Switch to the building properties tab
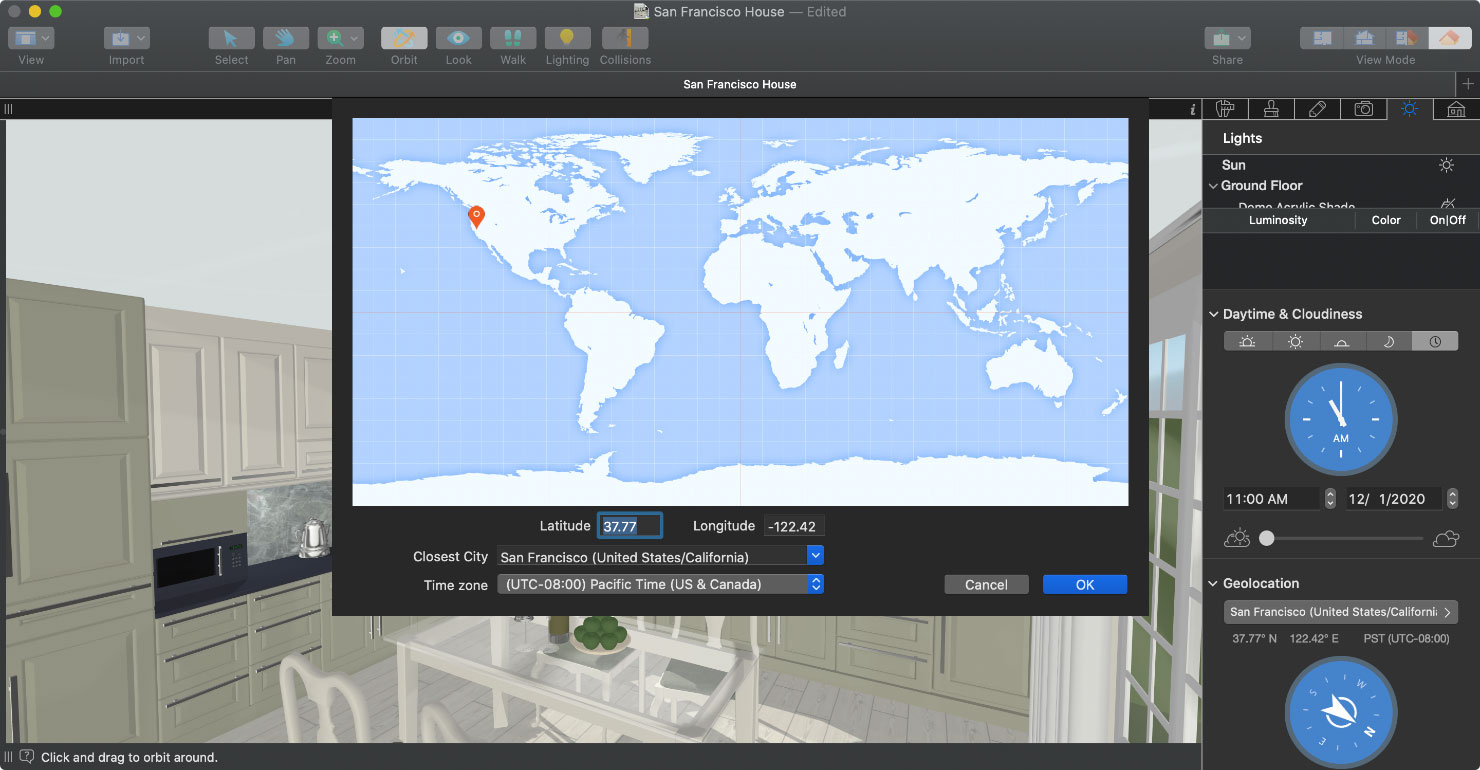Screen dimensions: 1480x770 [x=1456, y=109]
